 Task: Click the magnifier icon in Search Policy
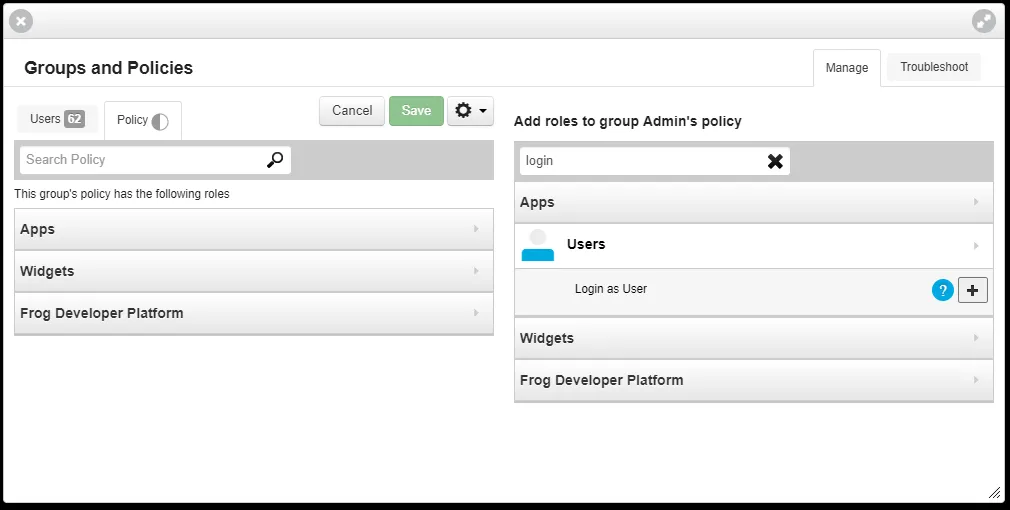(x=275, y=160)
